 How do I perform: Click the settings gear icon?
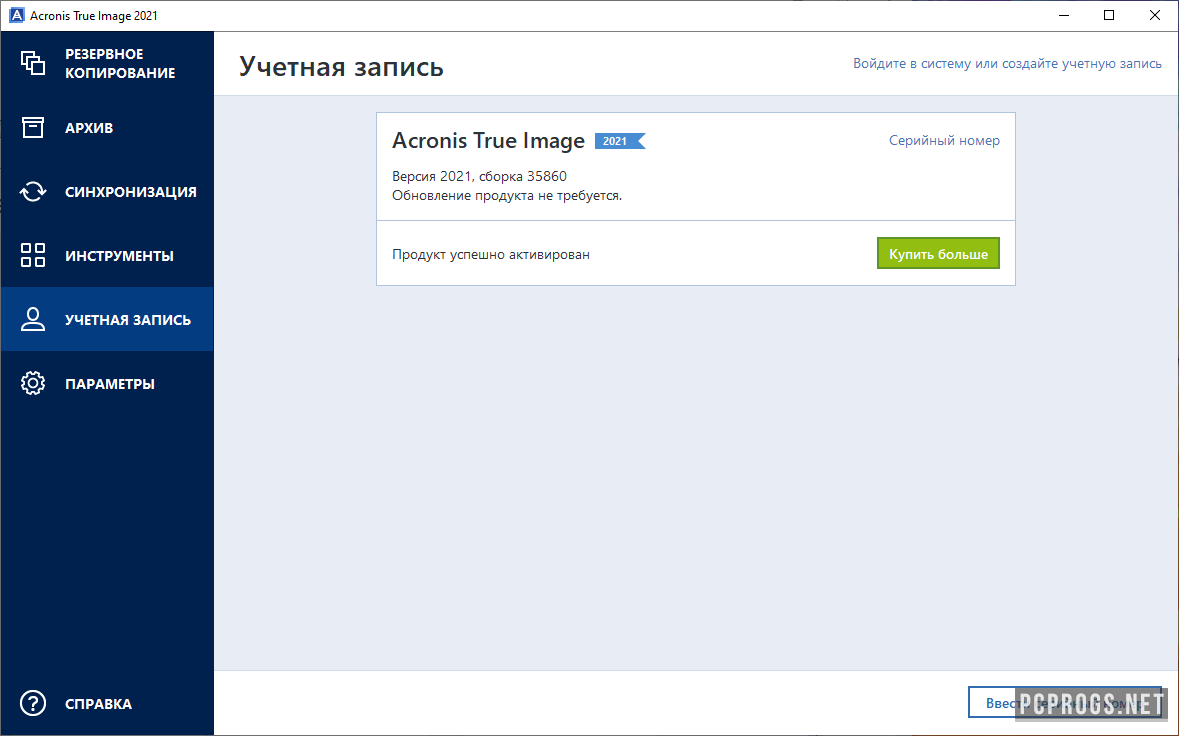33,383
